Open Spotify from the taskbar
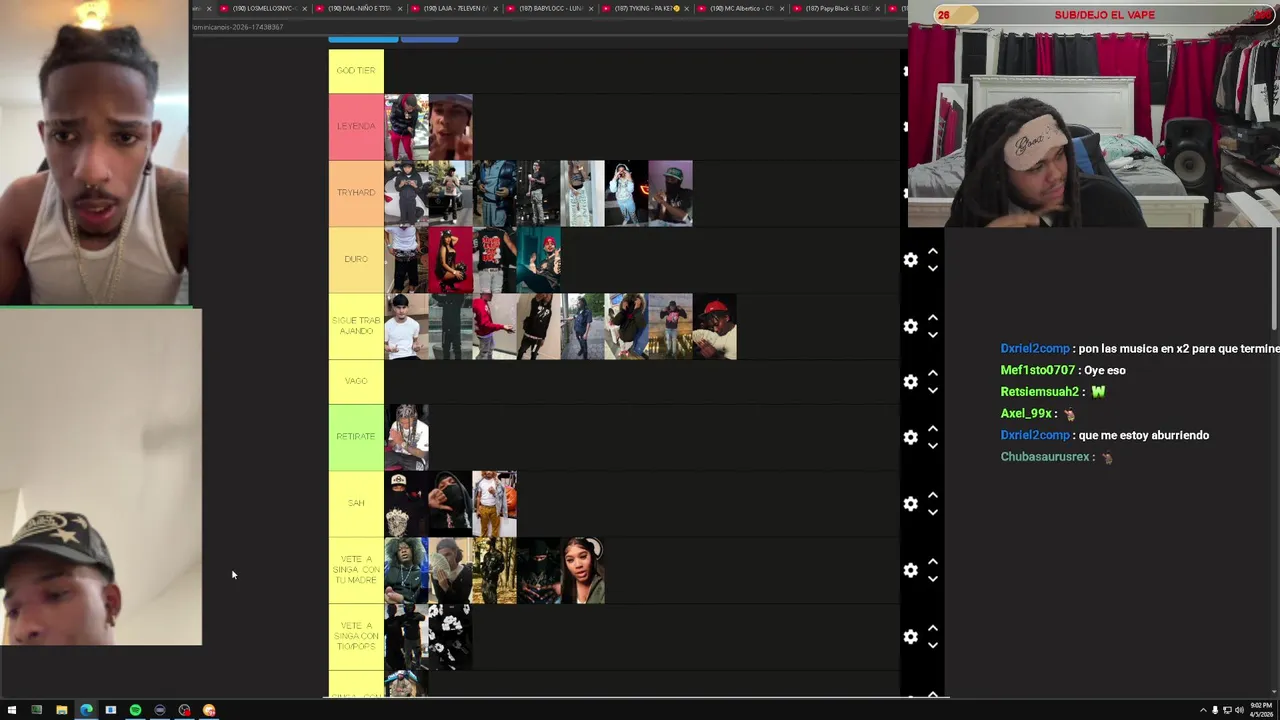 [x=135, y=710]
